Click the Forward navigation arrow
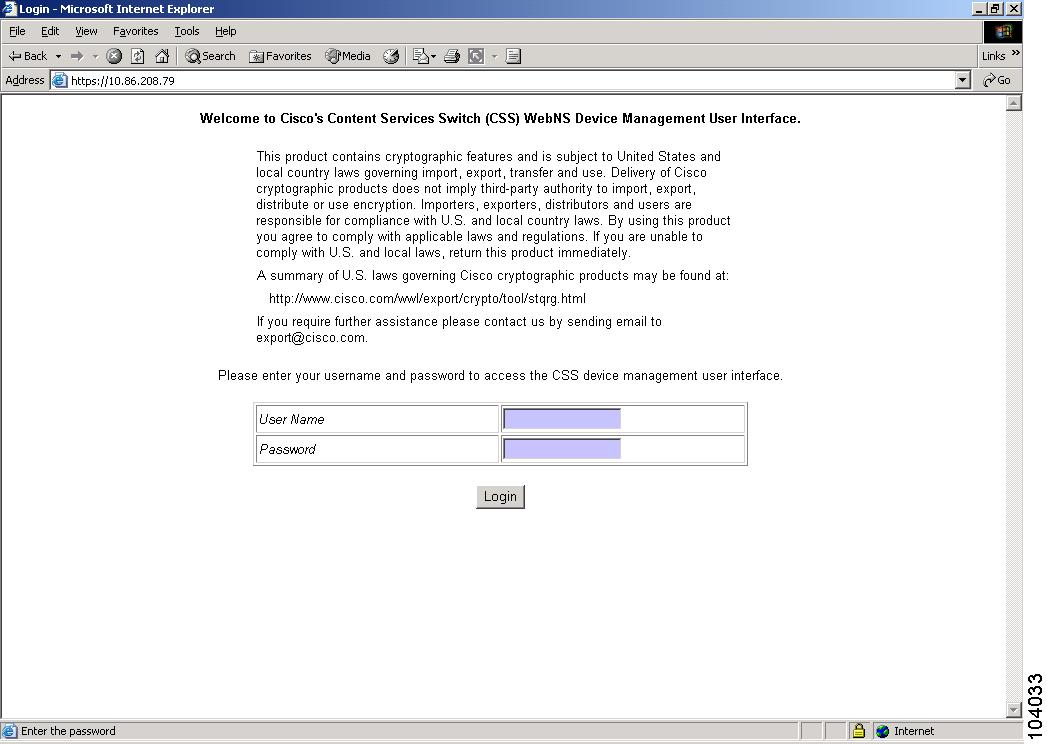This screenshot has width=1047, height=744. click(x=77, y=56)
